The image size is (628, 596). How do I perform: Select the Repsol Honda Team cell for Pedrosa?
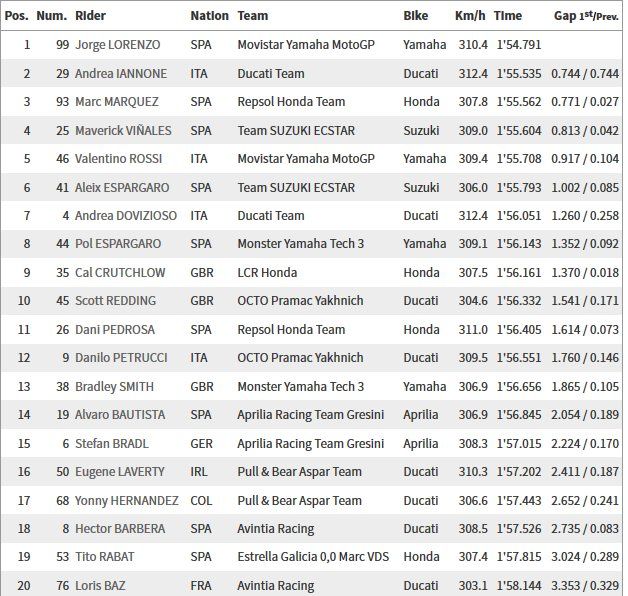click(x=291, y=330)
